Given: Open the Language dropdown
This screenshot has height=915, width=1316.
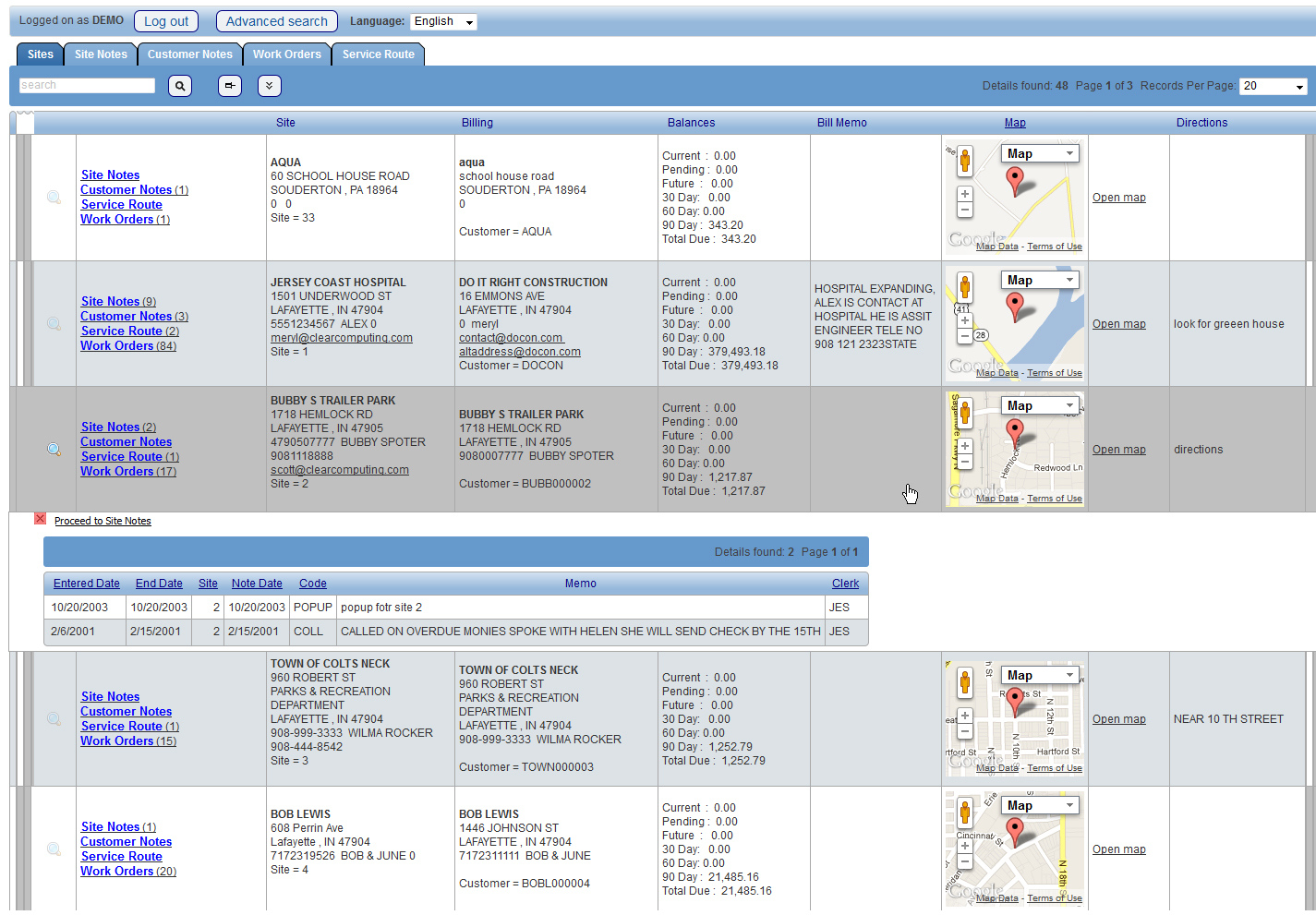Looking at the screenshot, I should (443, 21).
